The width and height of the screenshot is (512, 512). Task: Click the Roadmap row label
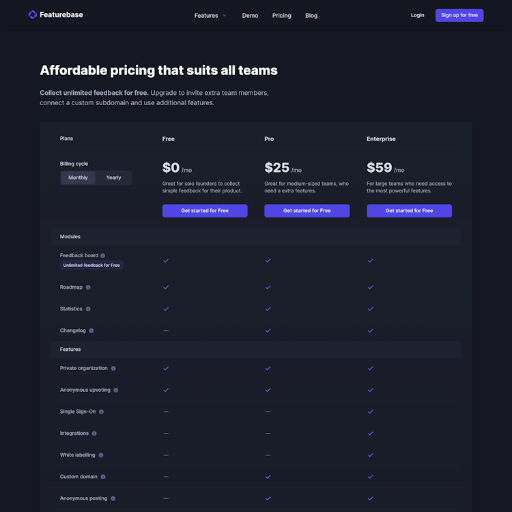(x=71, y=287)
